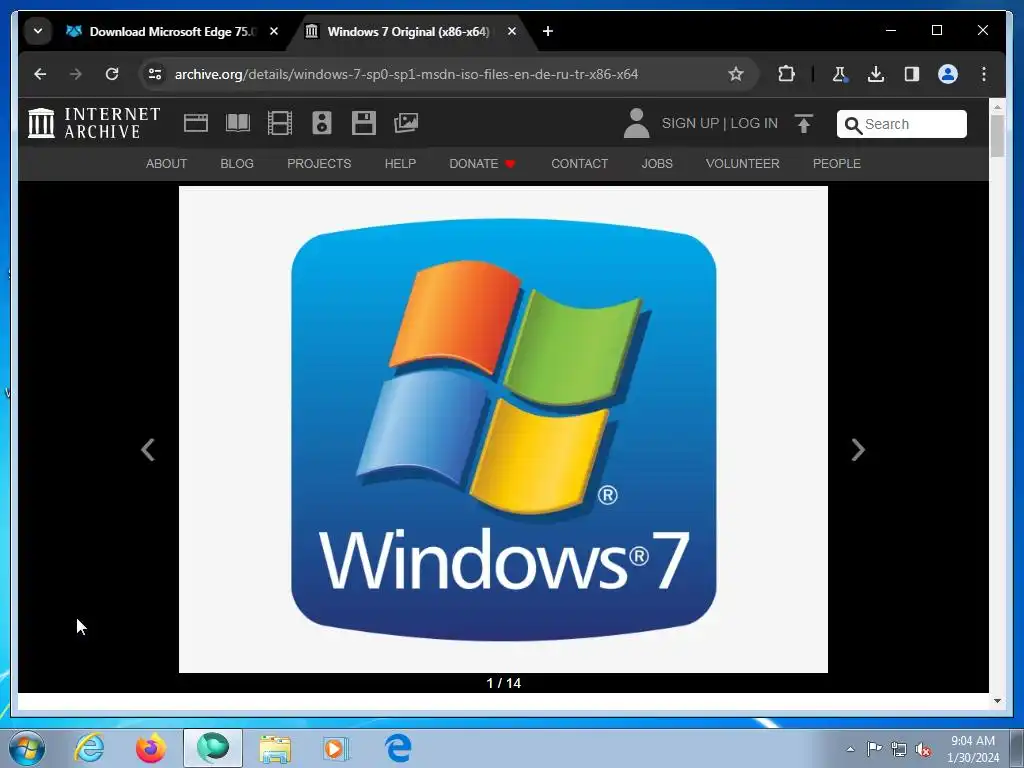Open the Texts book icon

238,123
